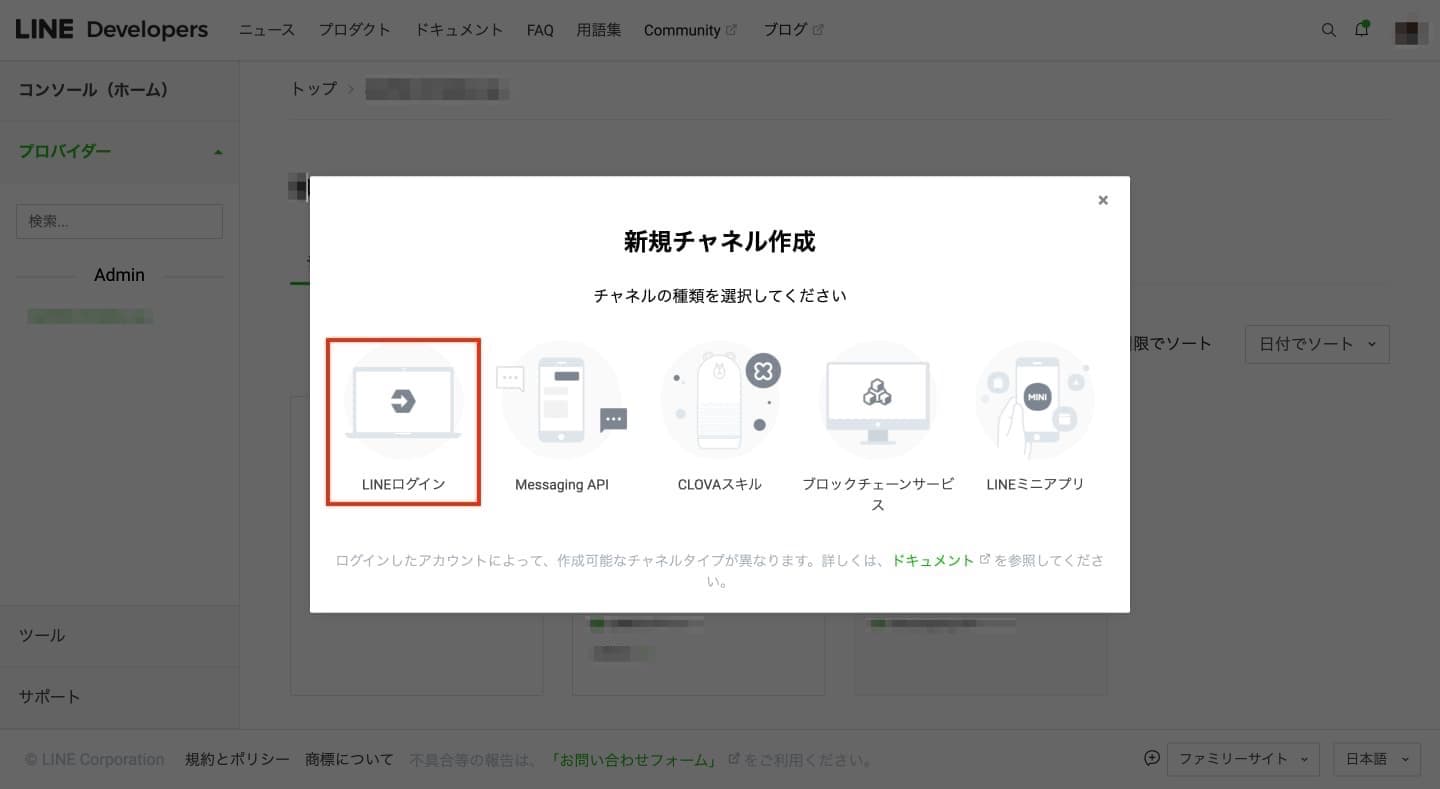Click the Admin label in sidebar
This screenshot has height=789, width=1440.
119,275
